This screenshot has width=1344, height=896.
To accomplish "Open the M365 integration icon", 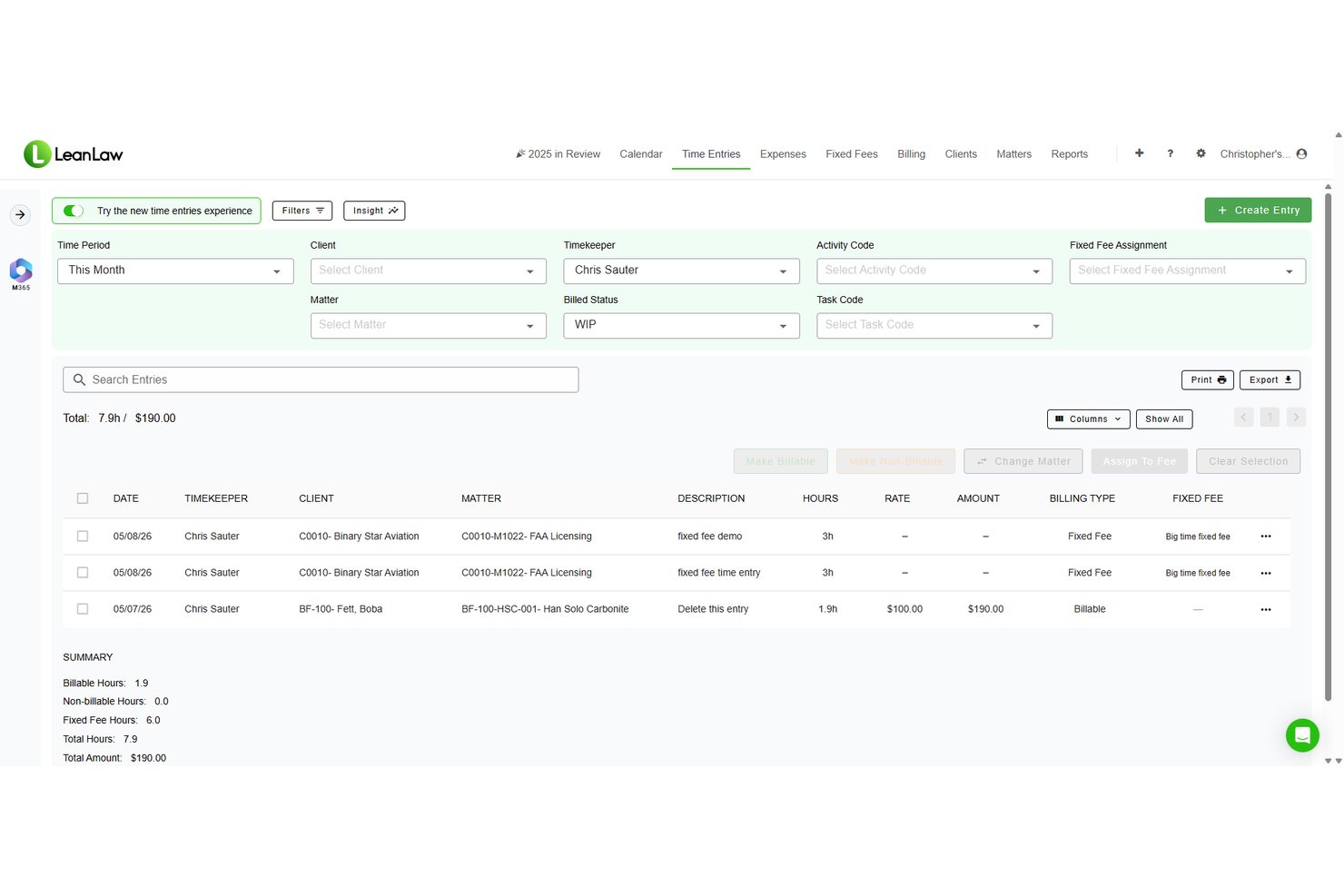I will click(x=21, y=274).
